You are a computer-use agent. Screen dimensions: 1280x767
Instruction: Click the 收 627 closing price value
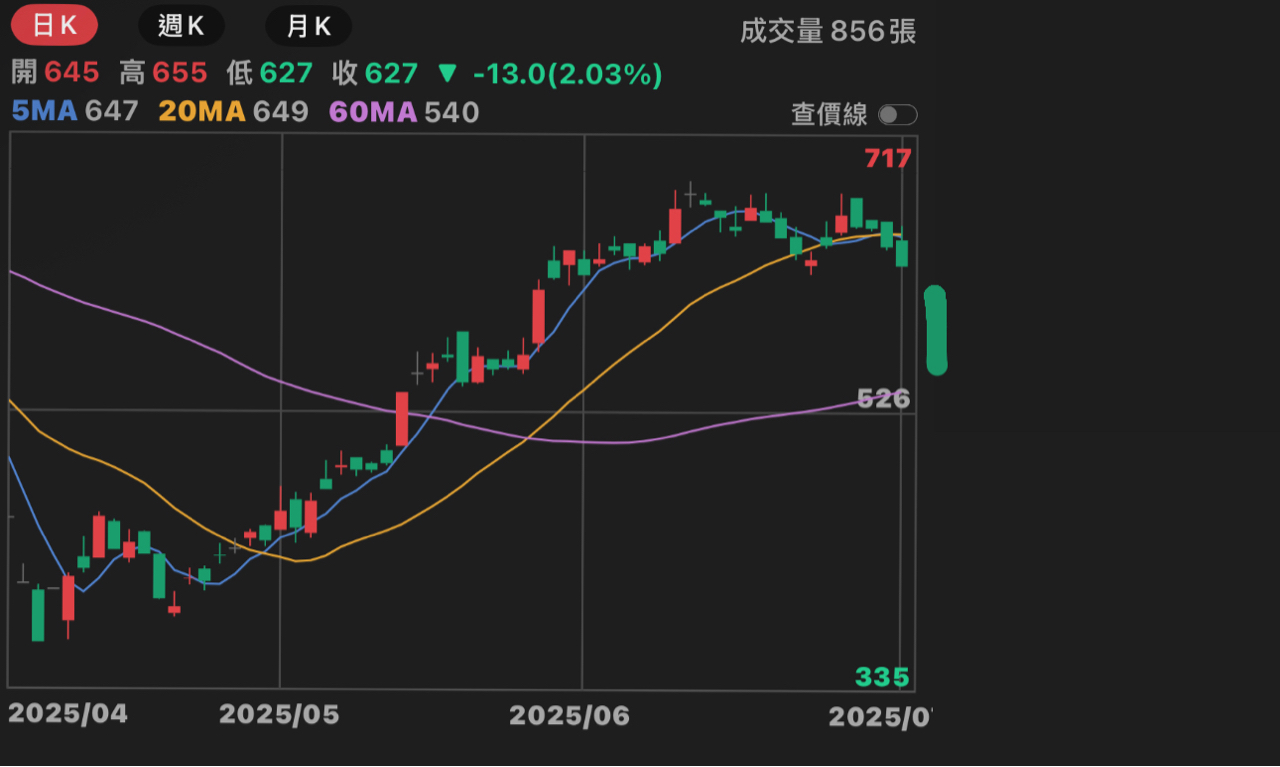point(390,74)
